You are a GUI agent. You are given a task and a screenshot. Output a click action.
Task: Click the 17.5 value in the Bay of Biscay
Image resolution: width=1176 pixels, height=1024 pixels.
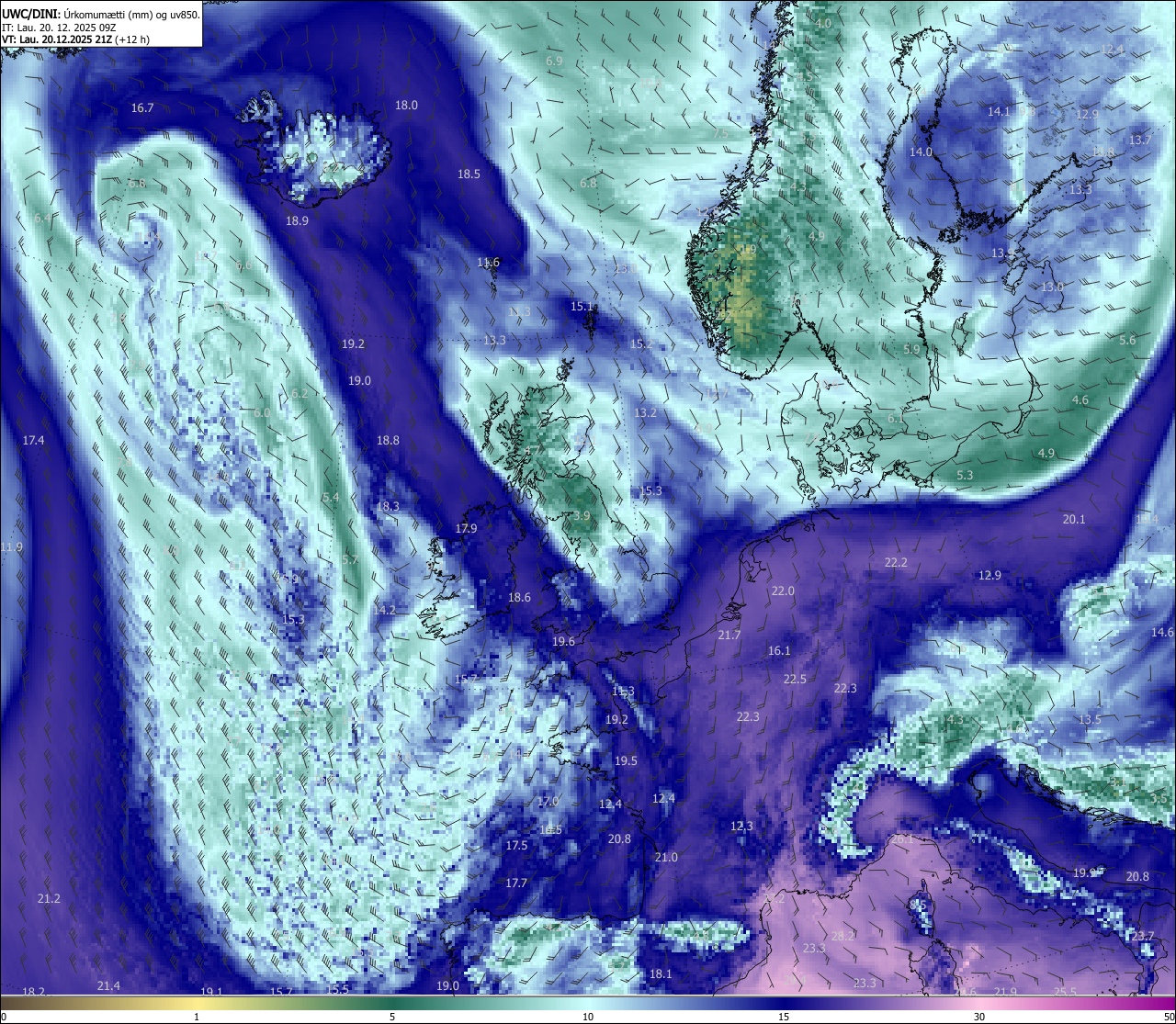pos(516,846)
